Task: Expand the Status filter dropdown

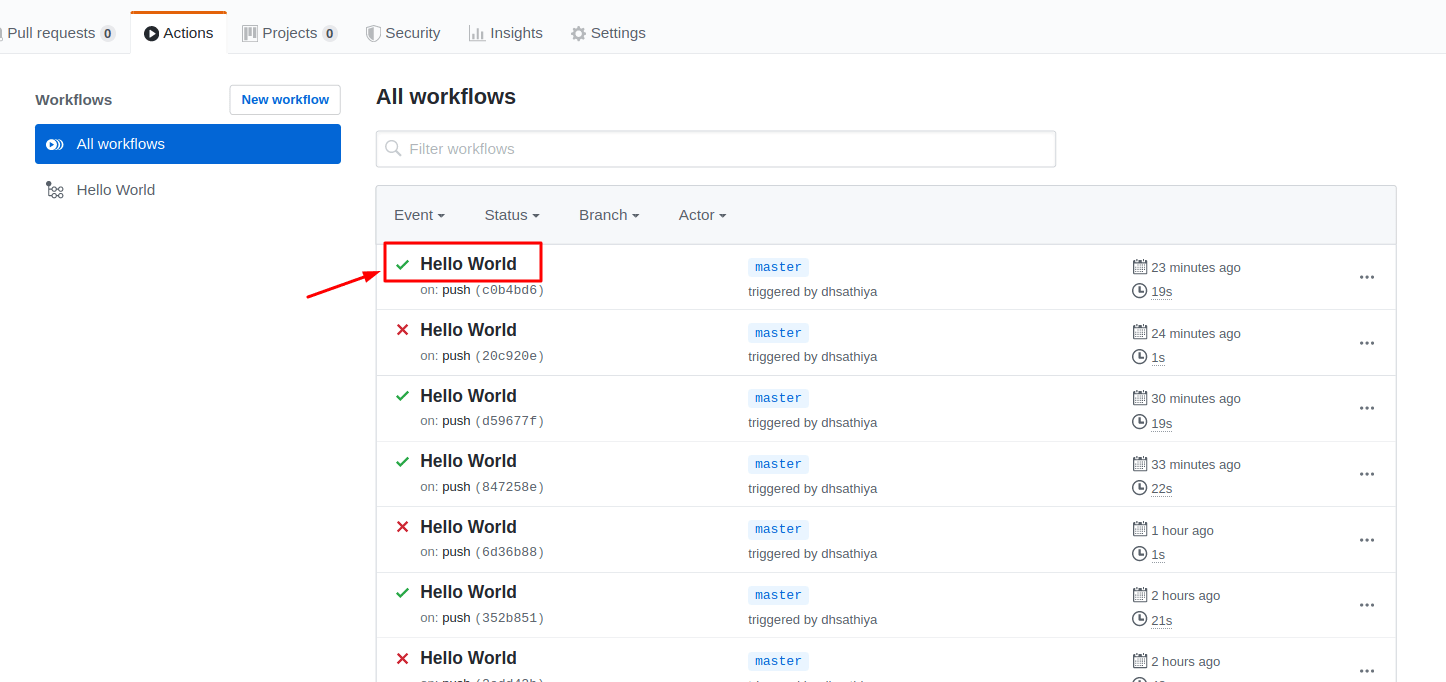Action: coord(512,215)
